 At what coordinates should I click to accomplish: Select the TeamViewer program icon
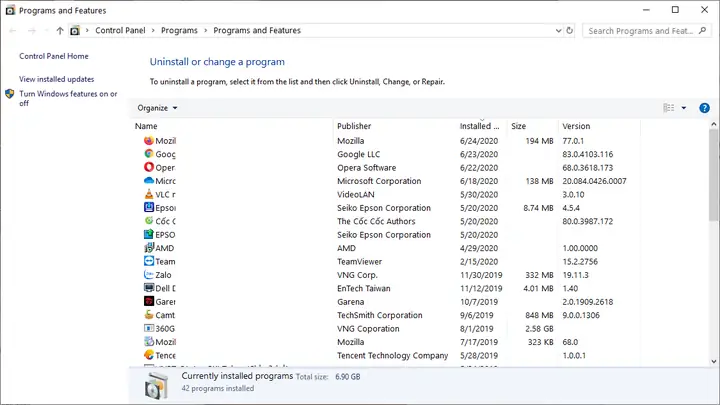click(x=149, y=261)
